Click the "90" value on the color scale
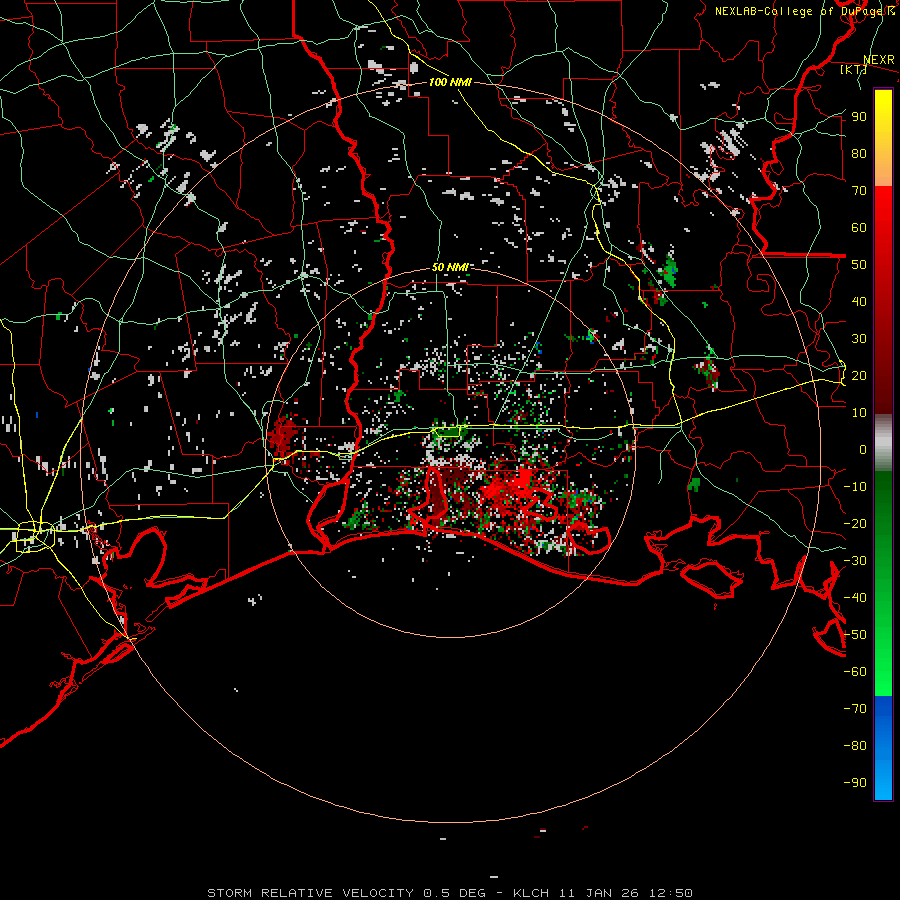This screenshot has height=900, width=900. (859, 117)
